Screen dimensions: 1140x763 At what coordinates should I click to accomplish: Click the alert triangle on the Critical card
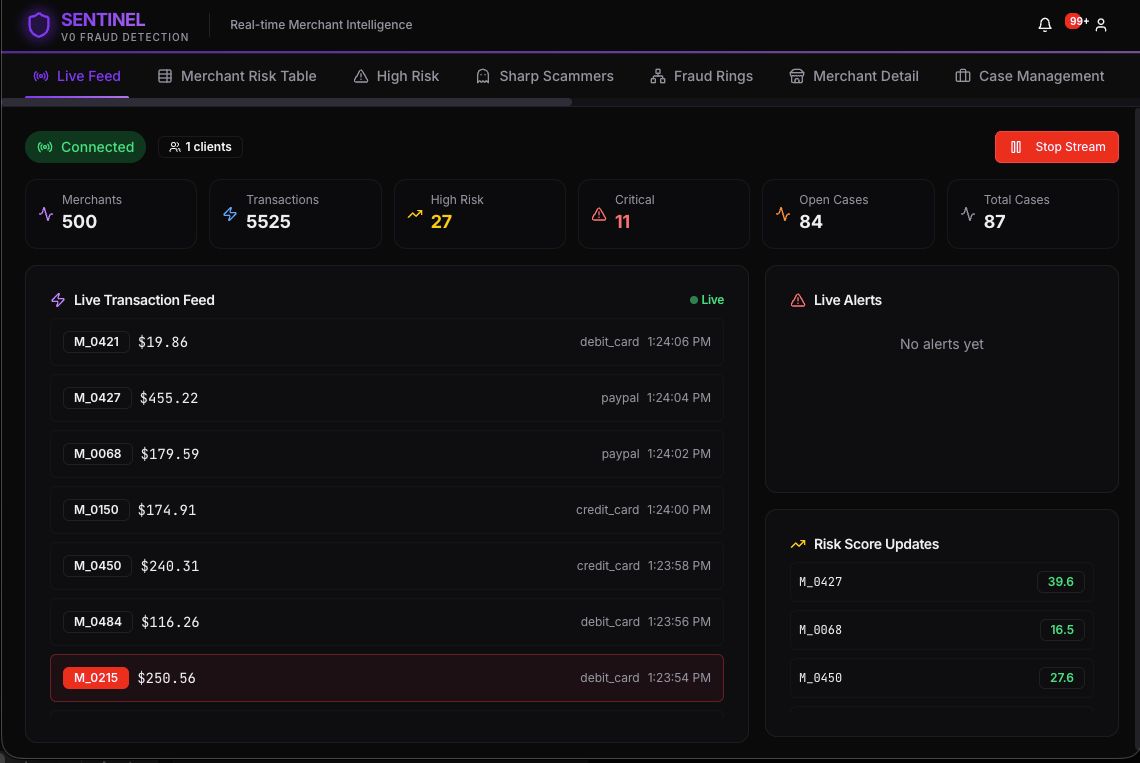coord(599,213)
